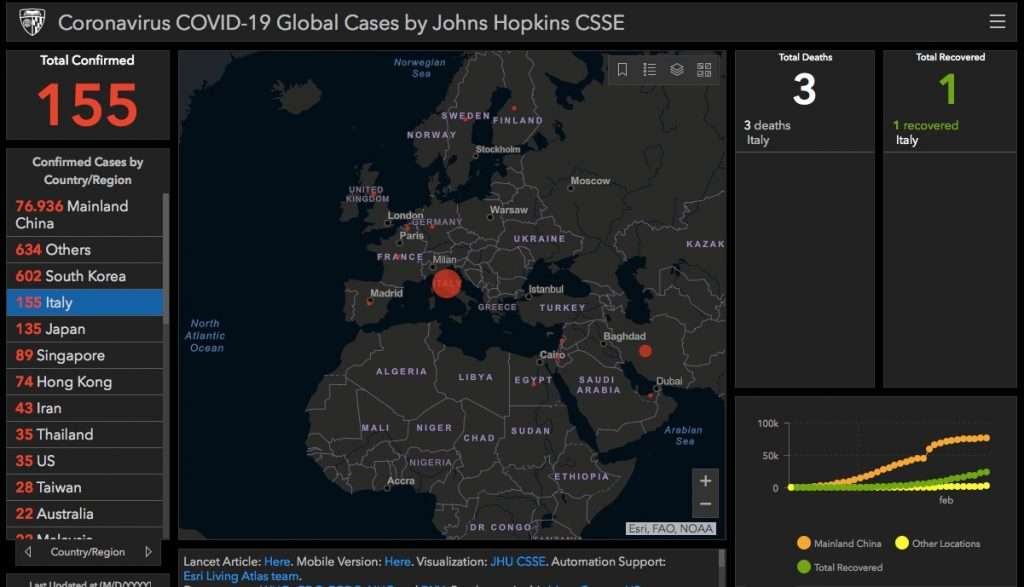Zoom in on the map

click(x=705, y=481)
